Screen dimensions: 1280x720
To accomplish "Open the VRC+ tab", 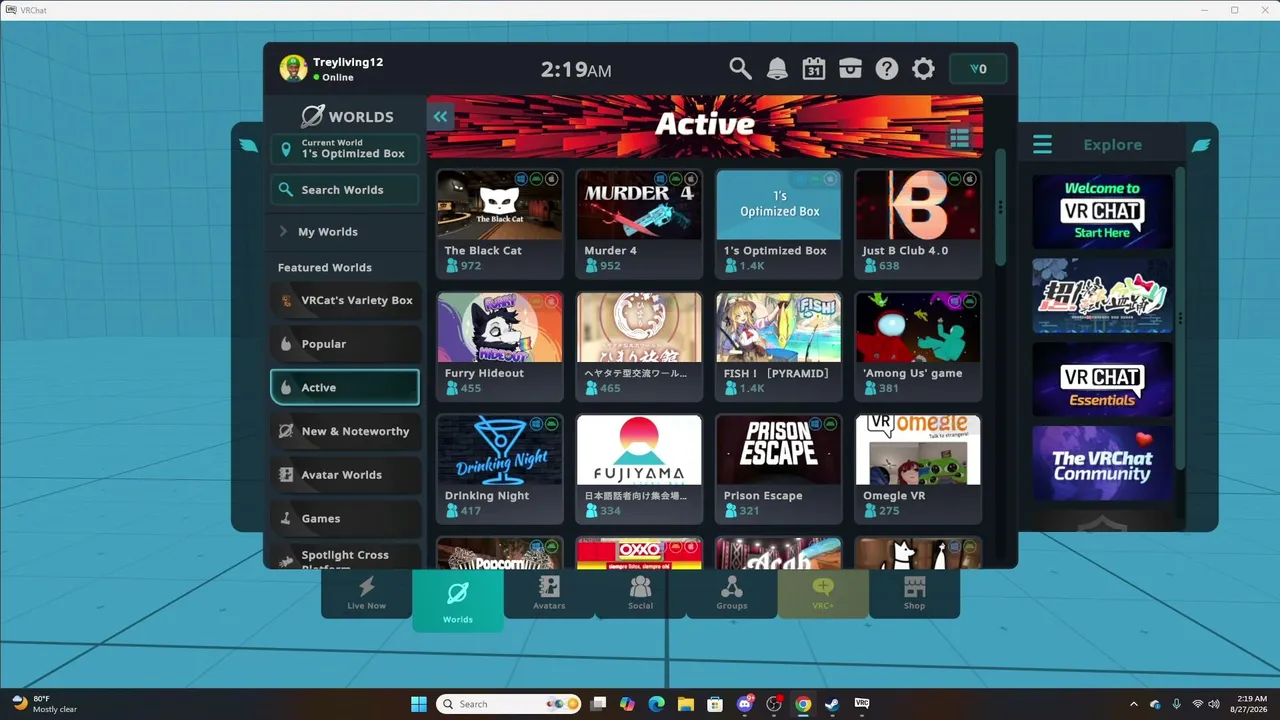I will pos(823,593).
